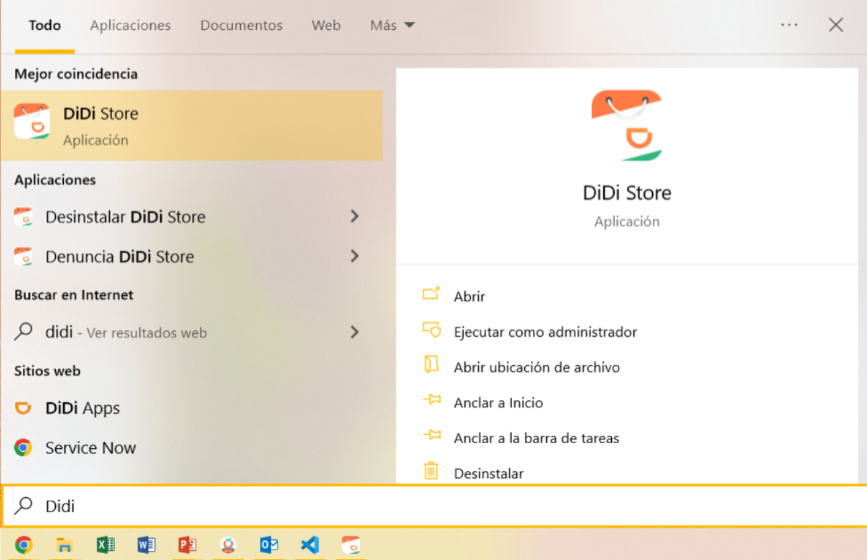Click the search field containing Didi
Viewport: 867px width, 560px height.
pyautogui.click(x=435, y=506)
